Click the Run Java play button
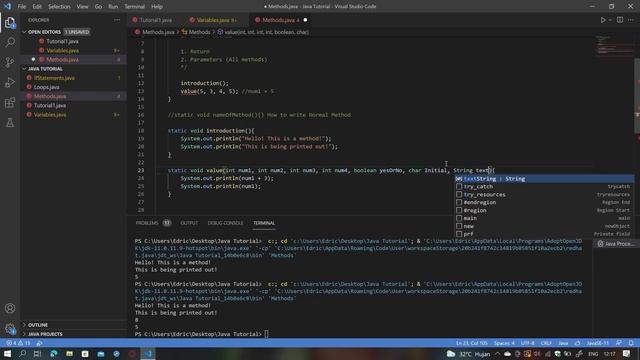 coord(602,20)
